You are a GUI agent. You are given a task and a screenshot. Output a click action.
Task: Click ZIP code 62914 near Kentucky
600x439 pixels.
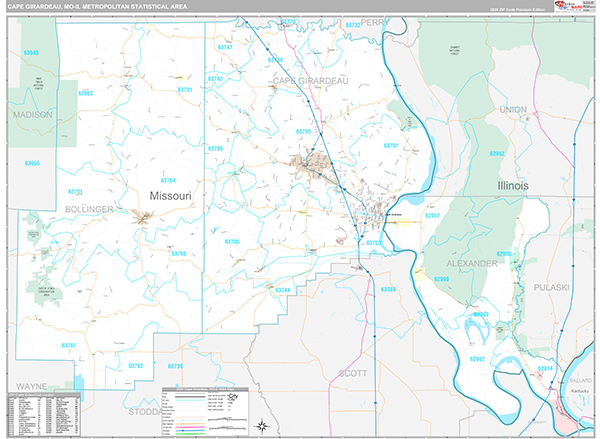[545, 368]
